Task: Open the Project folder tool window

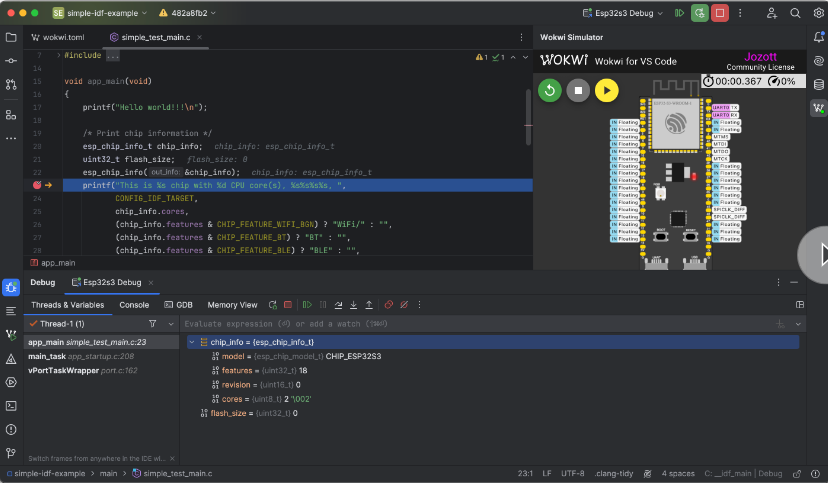Action: [11, 37]
